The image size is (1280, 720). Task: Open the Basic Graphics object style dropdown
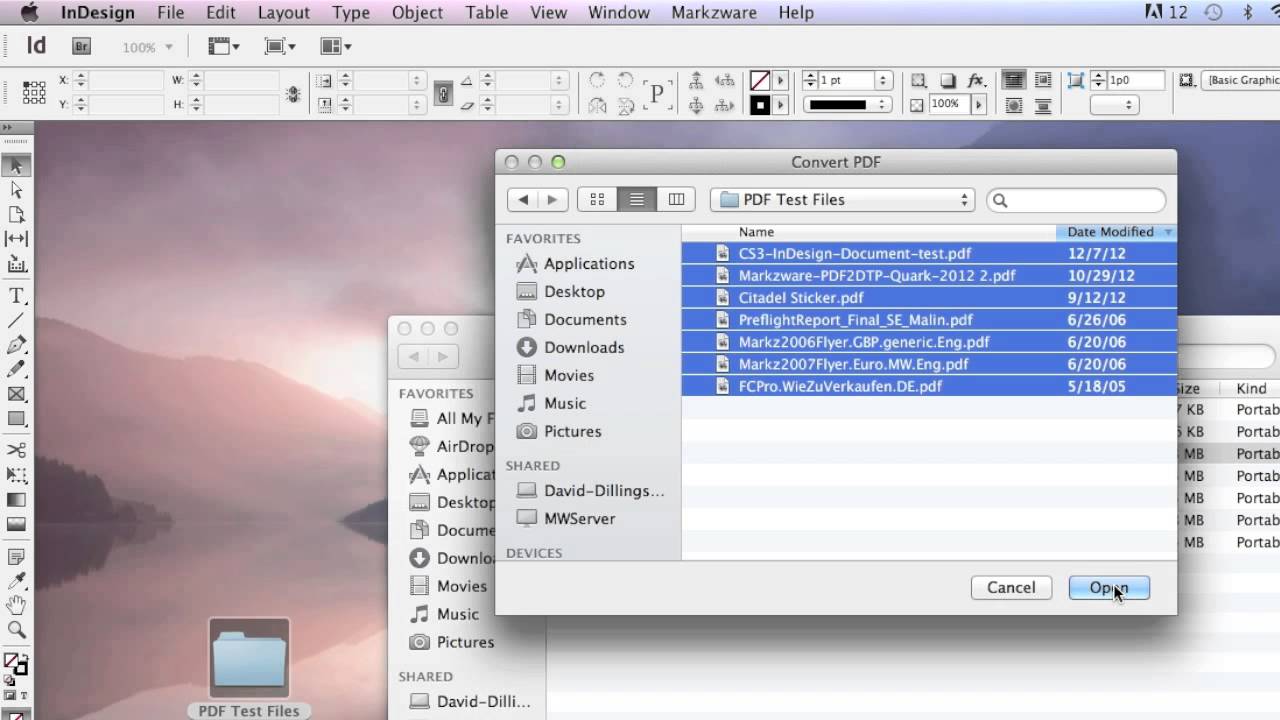[1242, 80]
